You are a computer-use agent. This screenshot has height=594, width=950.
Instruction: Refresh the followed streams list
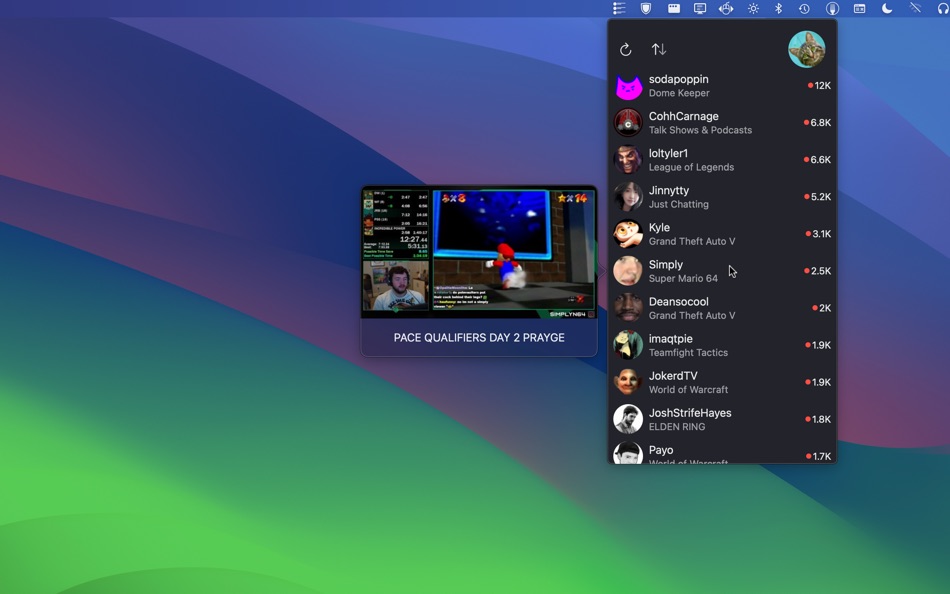click(626, 48)
